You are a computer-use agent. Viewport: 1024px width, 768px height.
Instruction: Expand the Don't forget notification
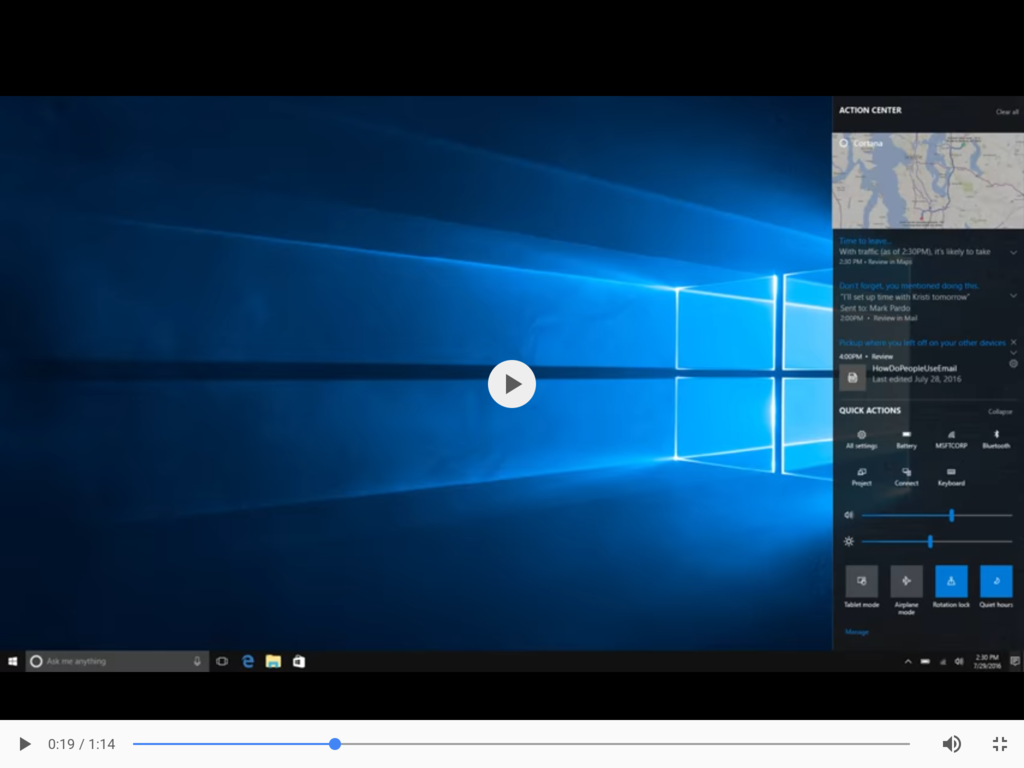coord(1014,296)
